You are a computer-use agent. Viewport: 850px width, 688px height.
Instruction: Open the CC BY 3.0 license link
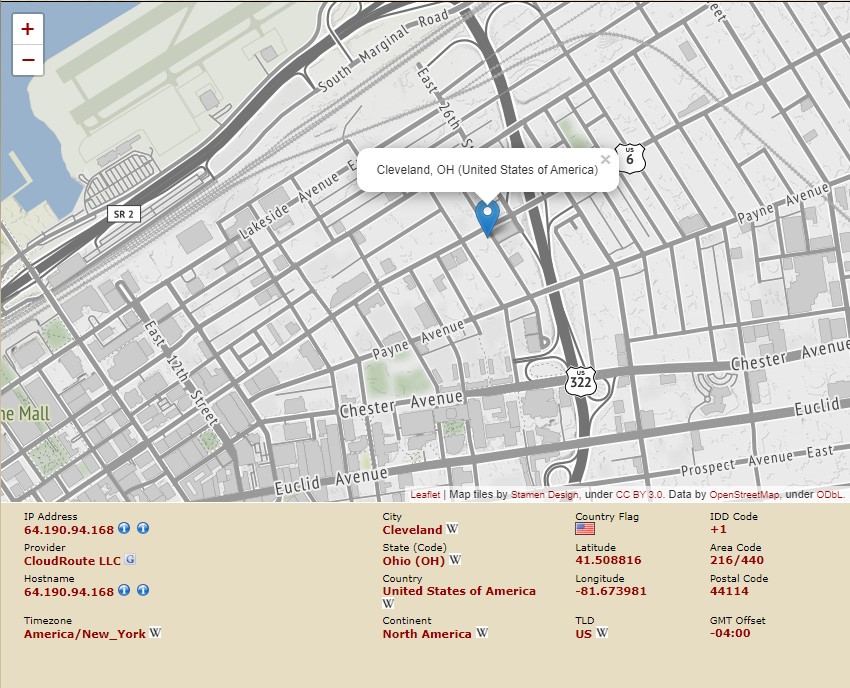point(640,495)
